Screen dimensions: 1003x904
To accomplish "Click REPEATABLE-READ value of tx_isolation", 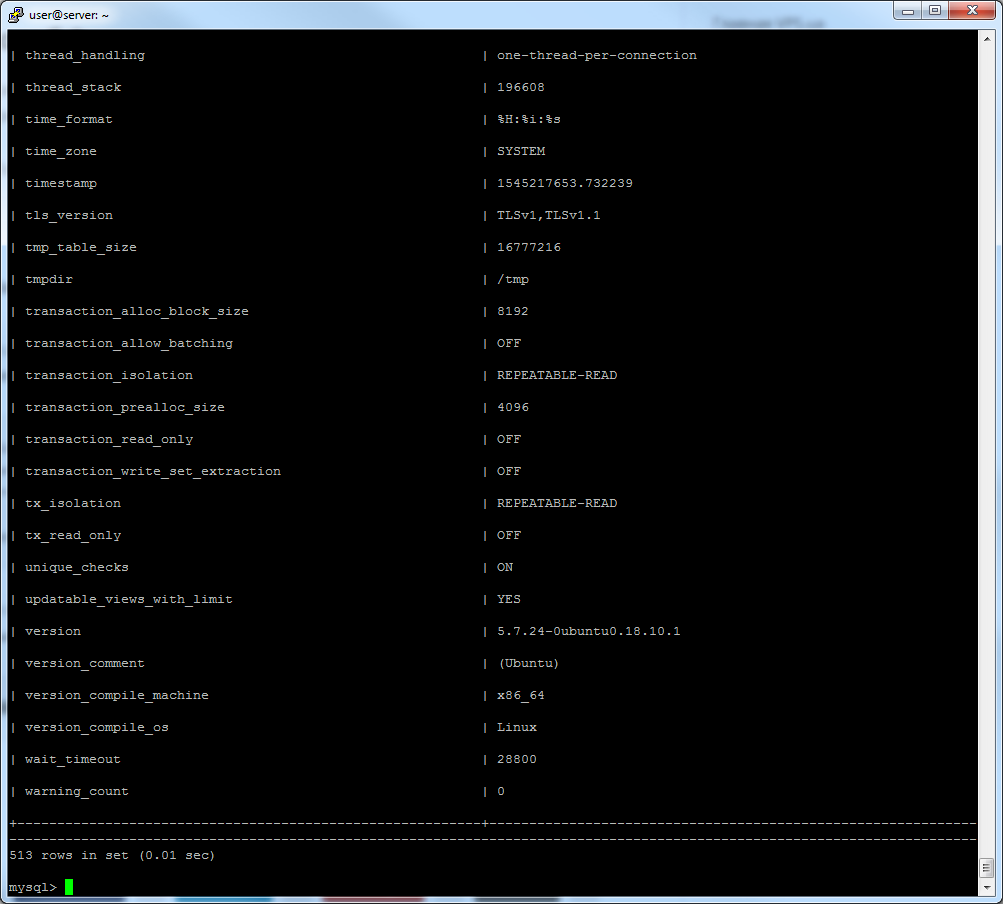I will 557,504.
